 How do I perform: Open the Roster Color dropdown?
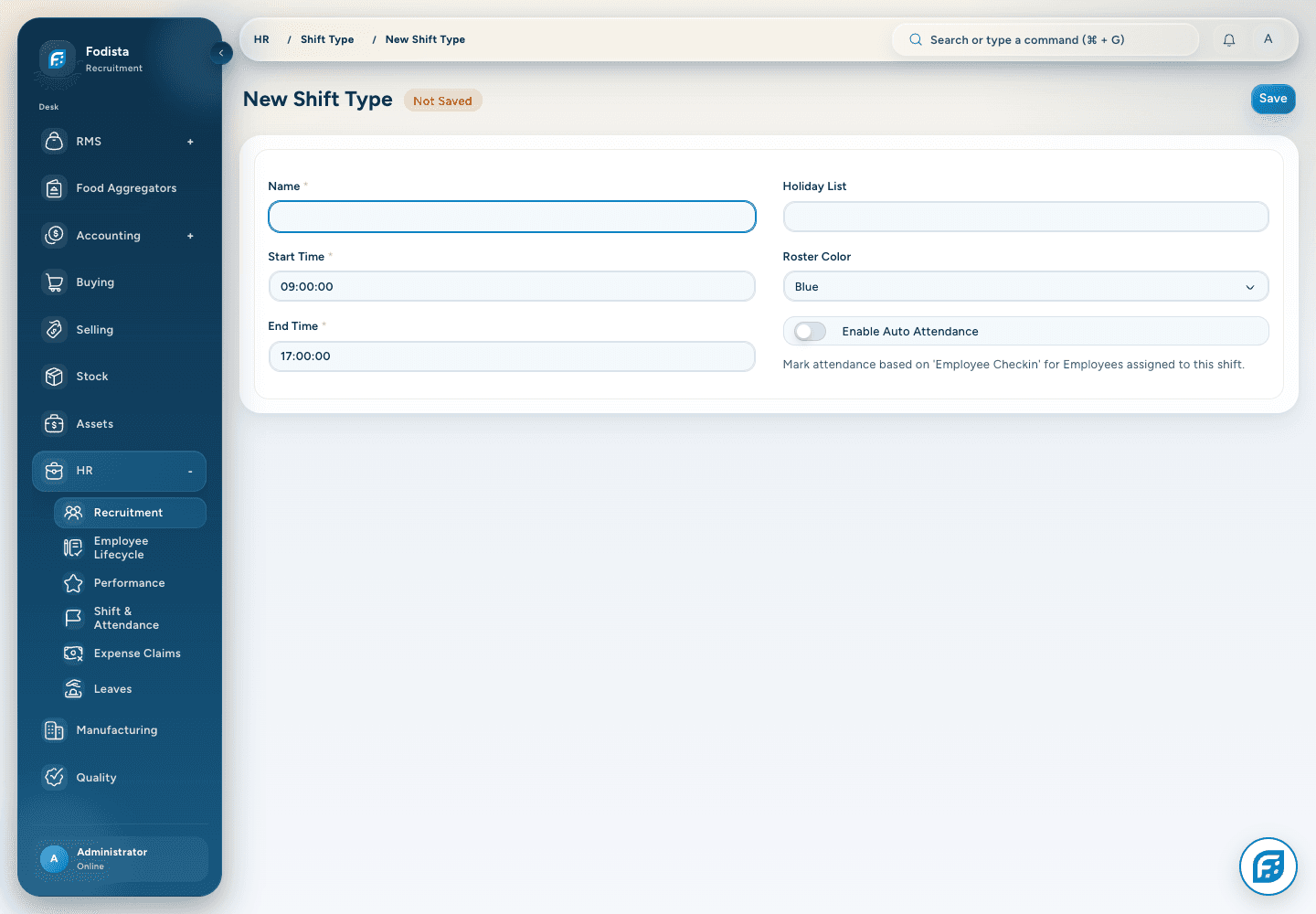(x=1025, y=287)
